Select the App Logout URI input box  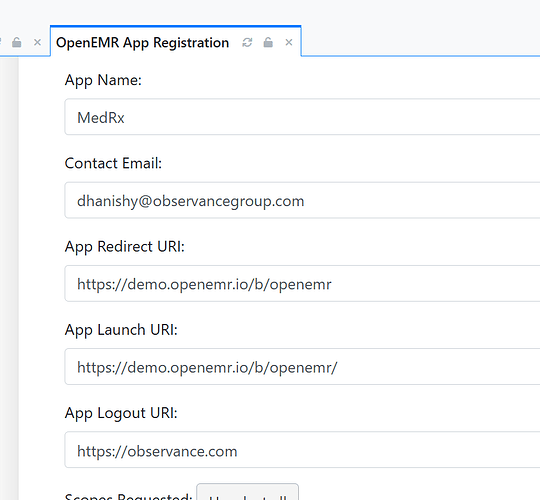302,450
